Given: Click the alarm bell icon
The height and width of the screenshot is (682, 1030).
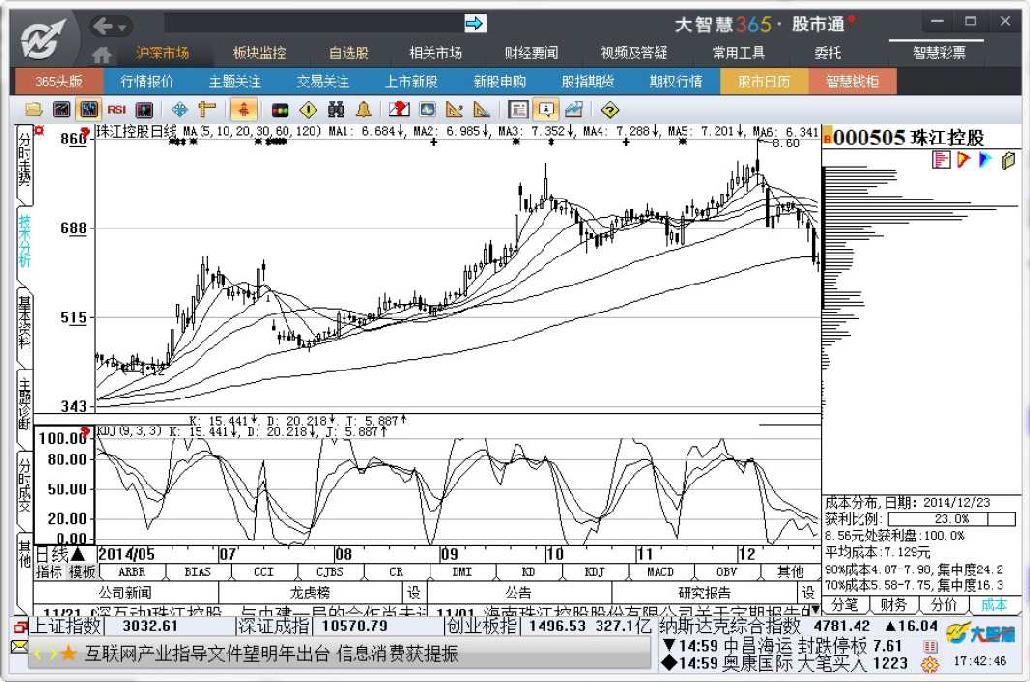Looking at the screenshot, I should click(x=363, y=110).
